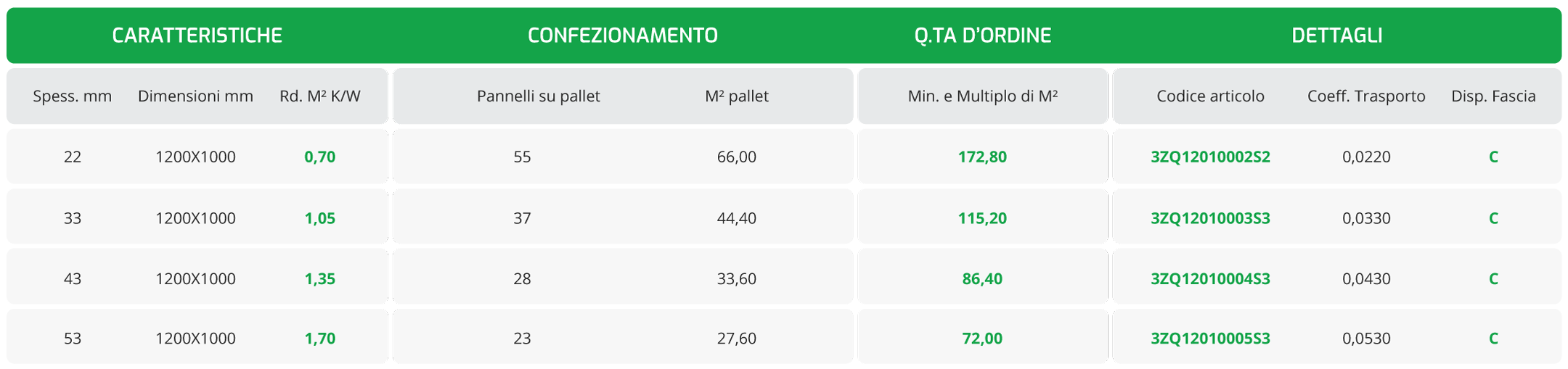This screenshot has height=369, width=1568.
Task: Select the Q.TA D'ORDINE header
Action: click(x=982, y=36)
